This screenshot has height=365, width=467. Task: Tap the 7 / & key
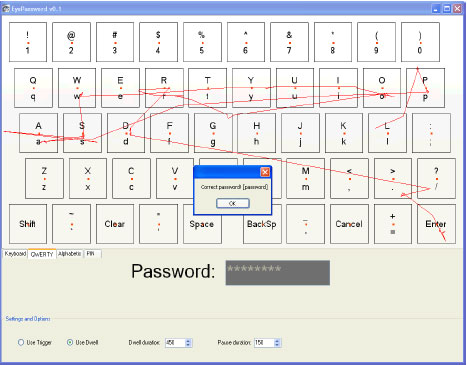(289, 42)
